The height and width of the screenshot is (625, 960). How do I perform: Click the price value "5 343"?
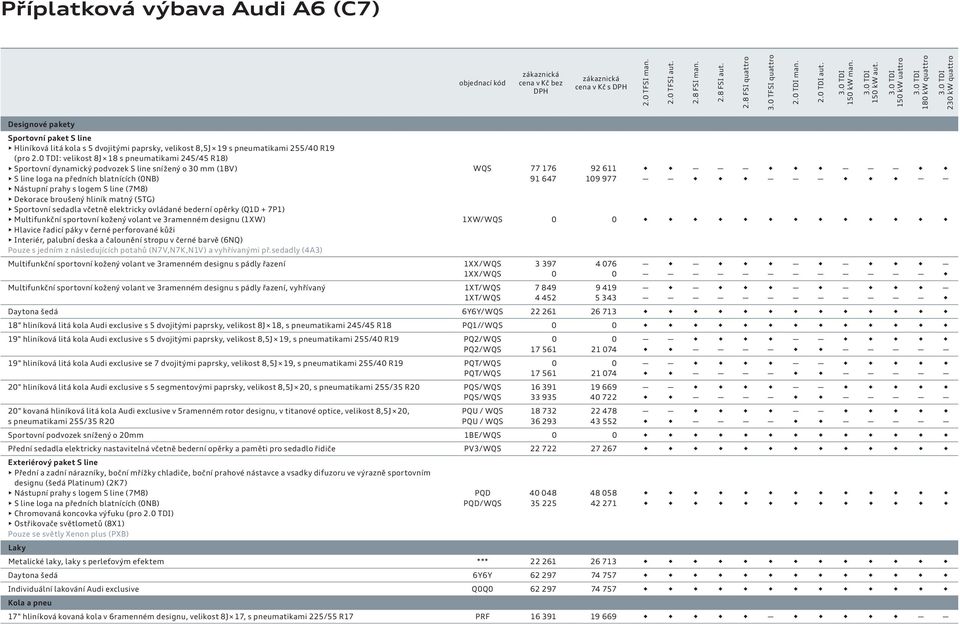point(606,298)
